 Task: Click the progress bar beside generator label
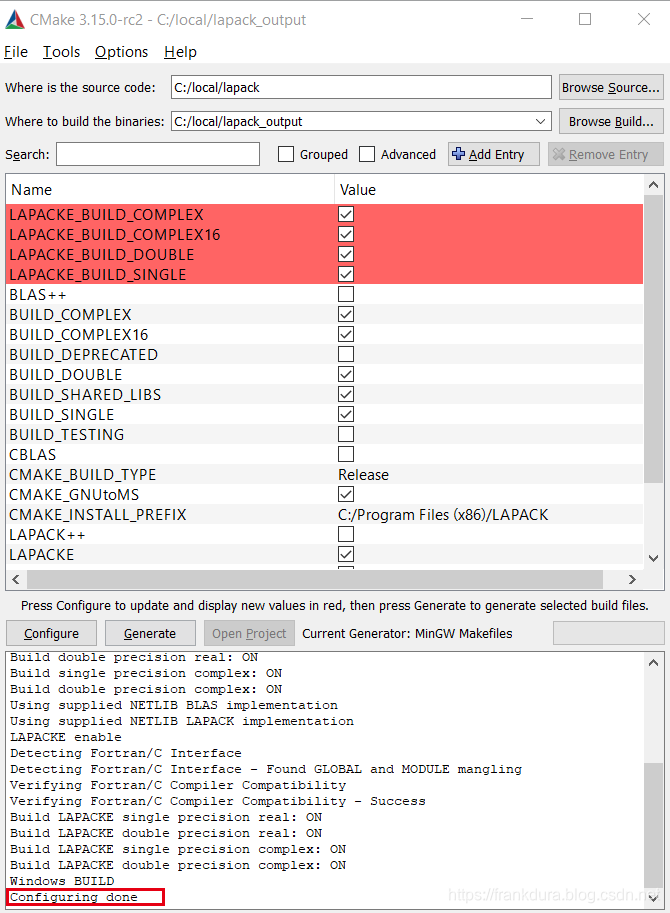click(x=608, y=634)
